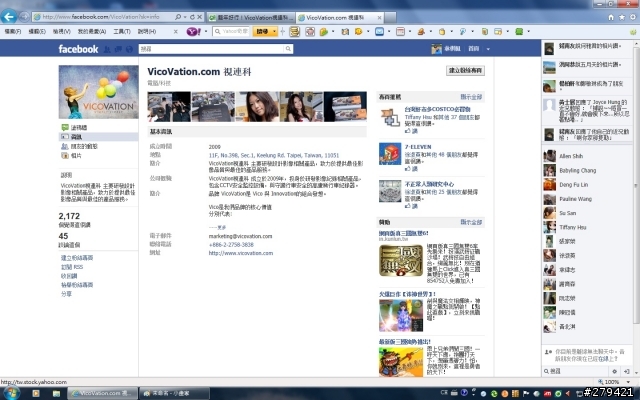
Task: Click the create page button
Action: [465, 71]
